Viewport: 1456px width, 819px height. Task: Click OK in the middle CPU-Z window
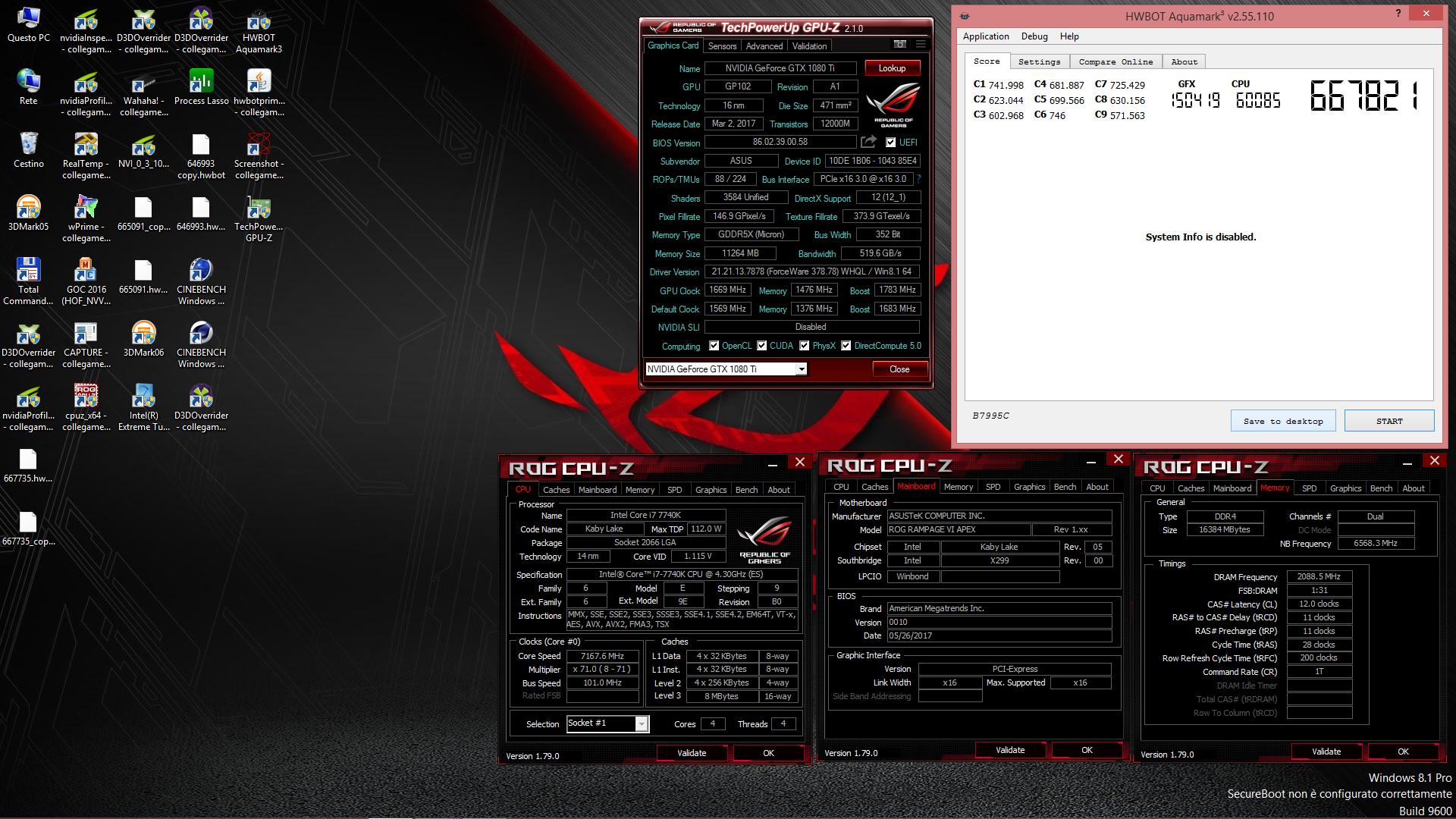coord(1087,750)
